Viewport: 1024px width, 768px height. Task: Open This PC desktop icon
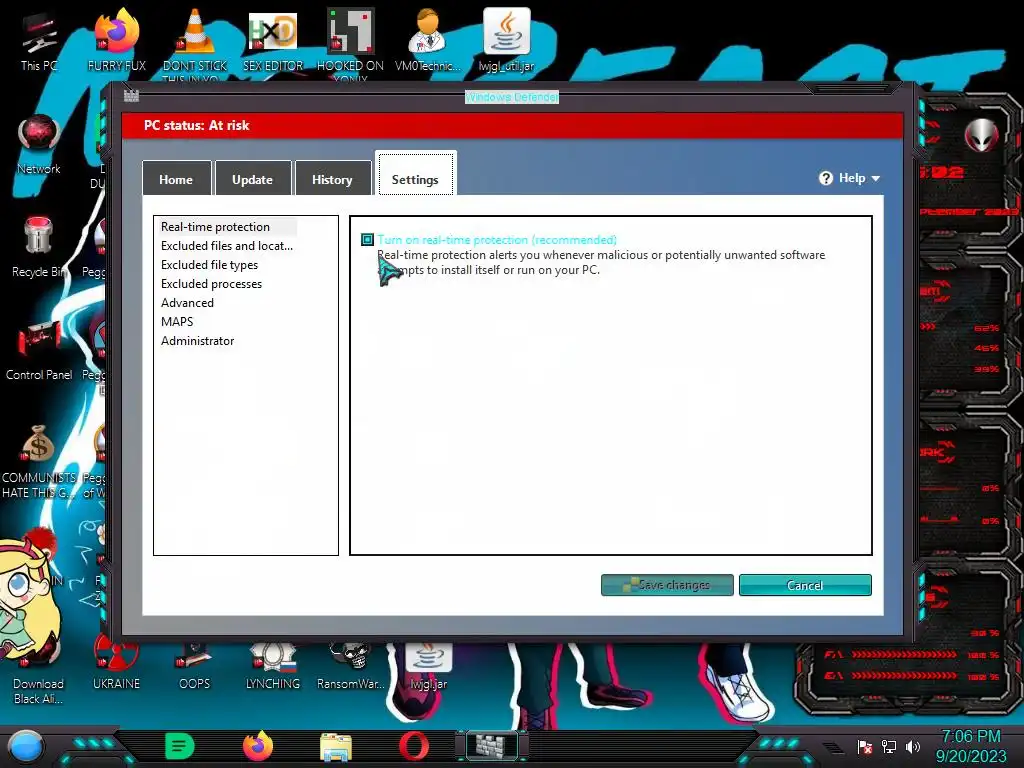pyautogui.click(x=39, y=40)
